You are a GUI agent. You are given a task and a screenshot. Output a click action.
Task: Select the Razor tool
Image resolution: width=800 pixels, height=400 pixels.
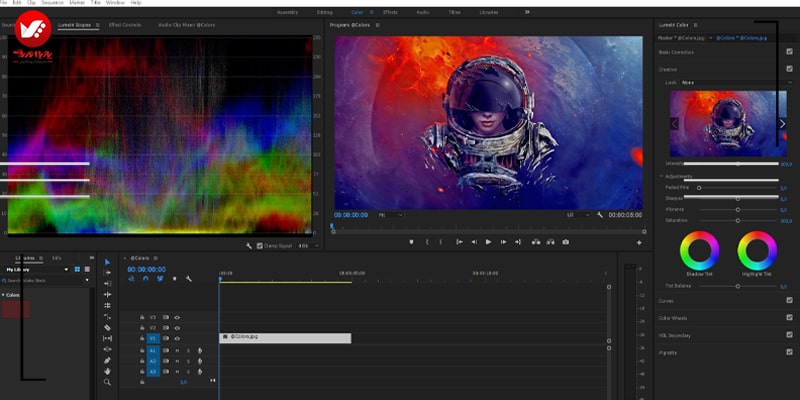click(107, 328)
